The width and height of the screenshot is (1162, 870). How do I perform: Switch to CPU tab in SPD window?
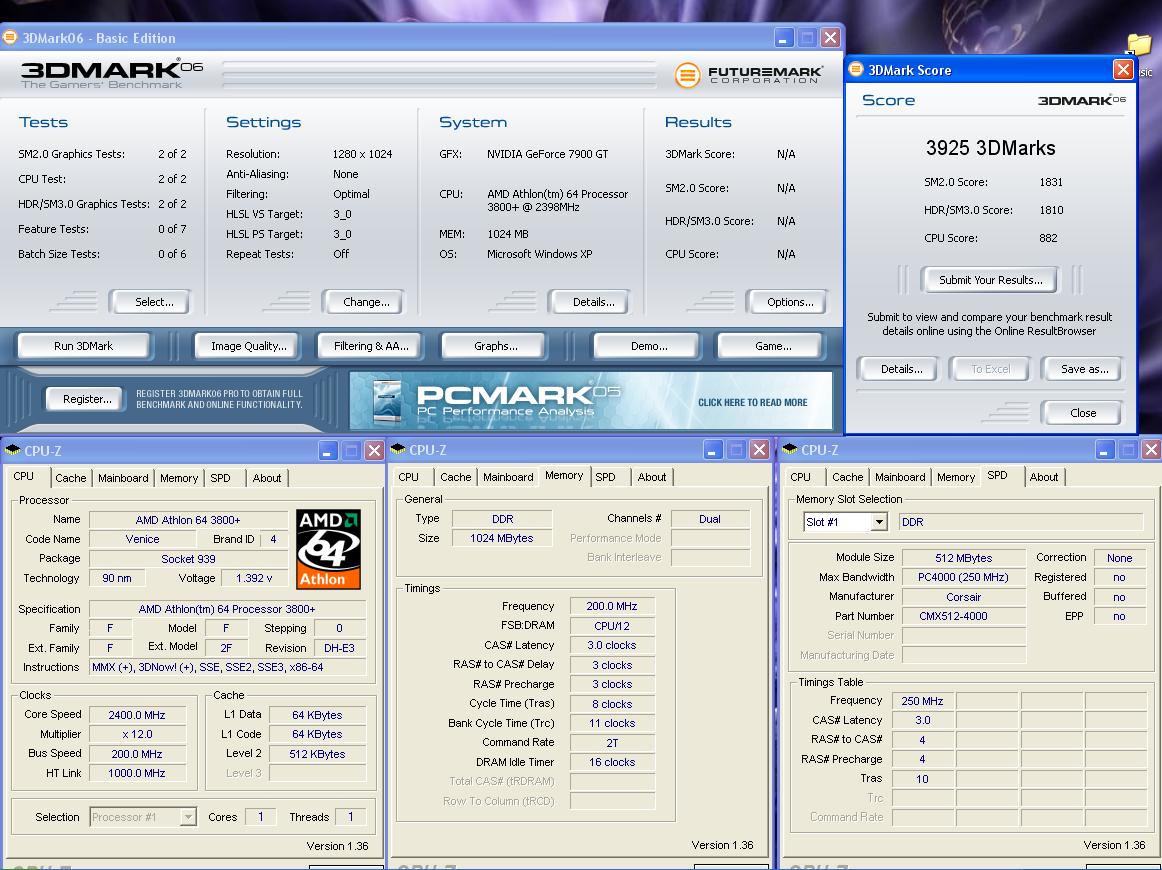[x=800, y=477]
